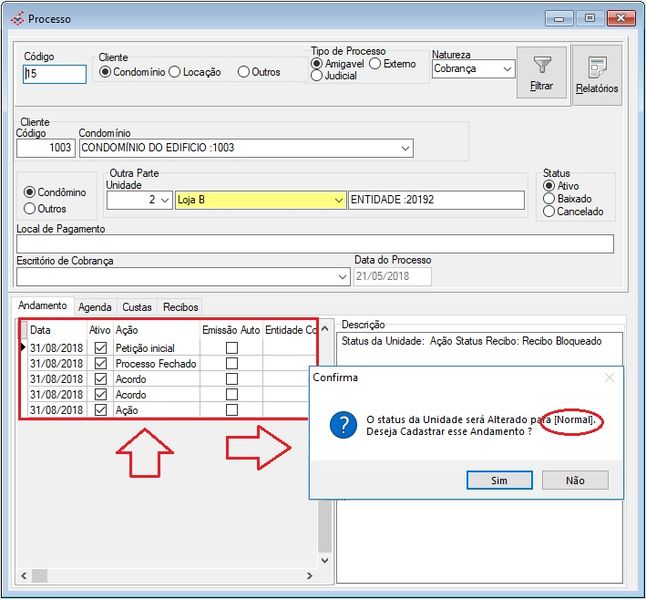Screen dimensions: 646x600
Task: Set Status to Baixado
Action: click(x=548, y=198)
